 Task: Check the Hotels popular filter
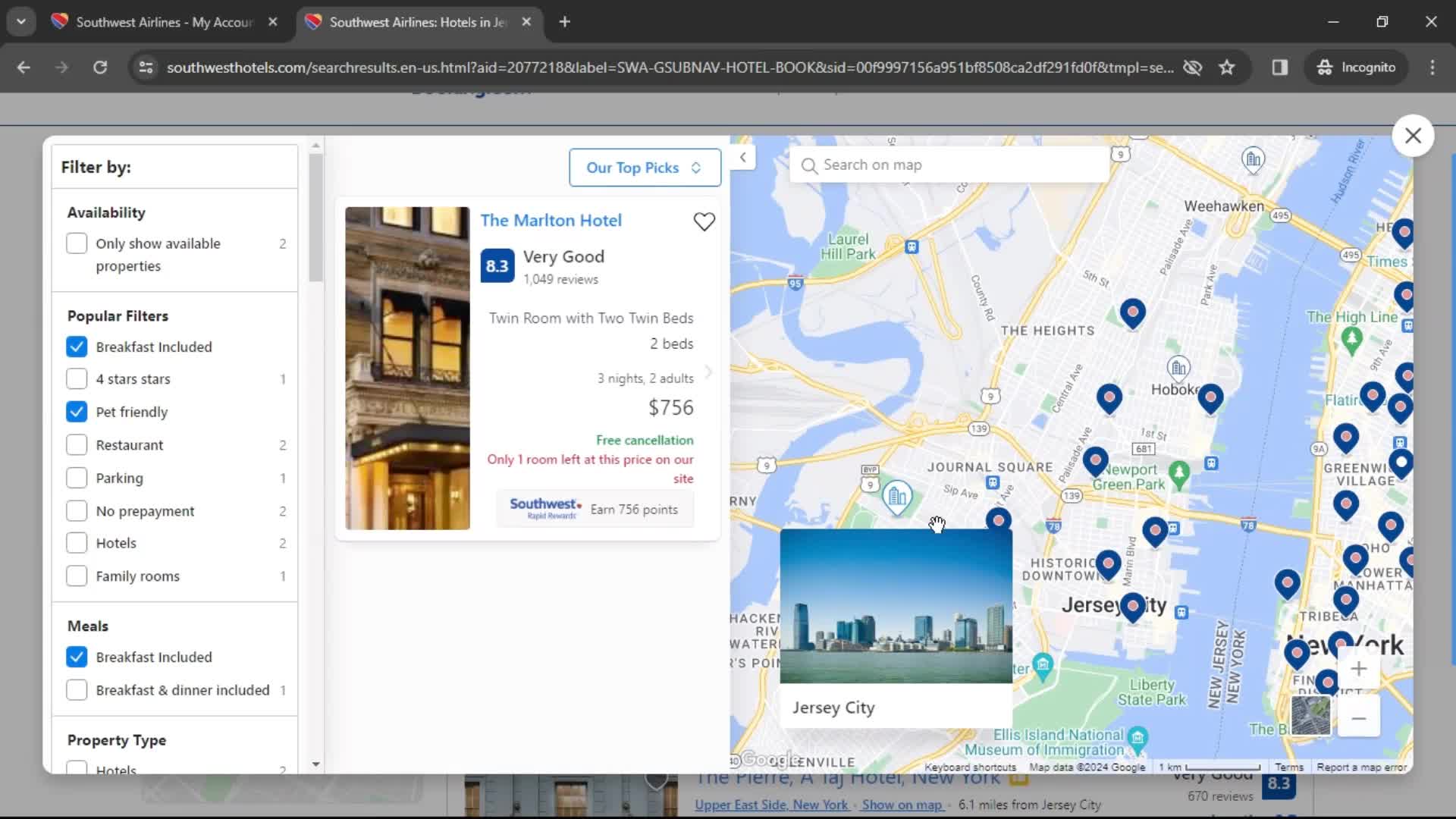coord(77,543)
